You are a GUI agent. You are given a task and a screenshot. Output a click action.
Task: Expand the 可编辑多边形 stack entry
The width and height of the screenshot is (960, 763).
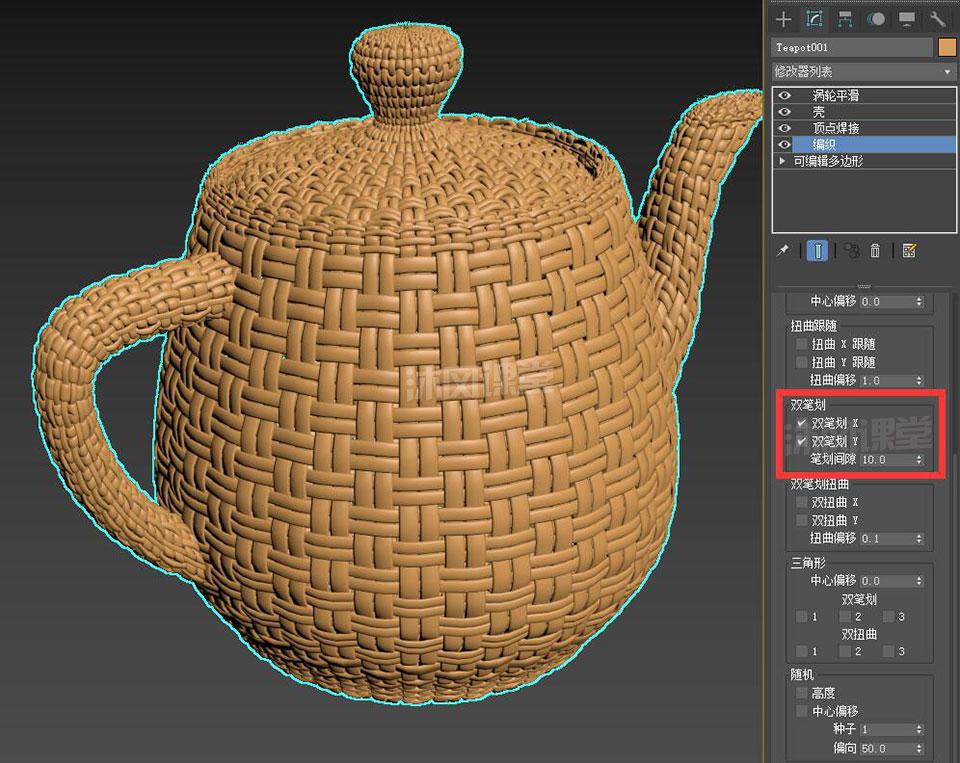(782, 161)
